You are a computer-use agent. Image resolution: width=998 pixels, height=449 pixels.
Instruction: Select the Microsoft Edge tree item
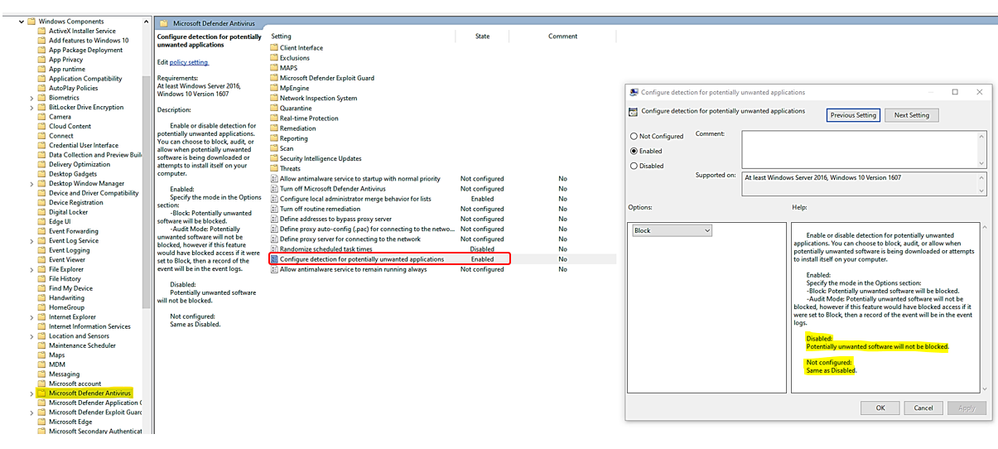[x=70, y=422]
